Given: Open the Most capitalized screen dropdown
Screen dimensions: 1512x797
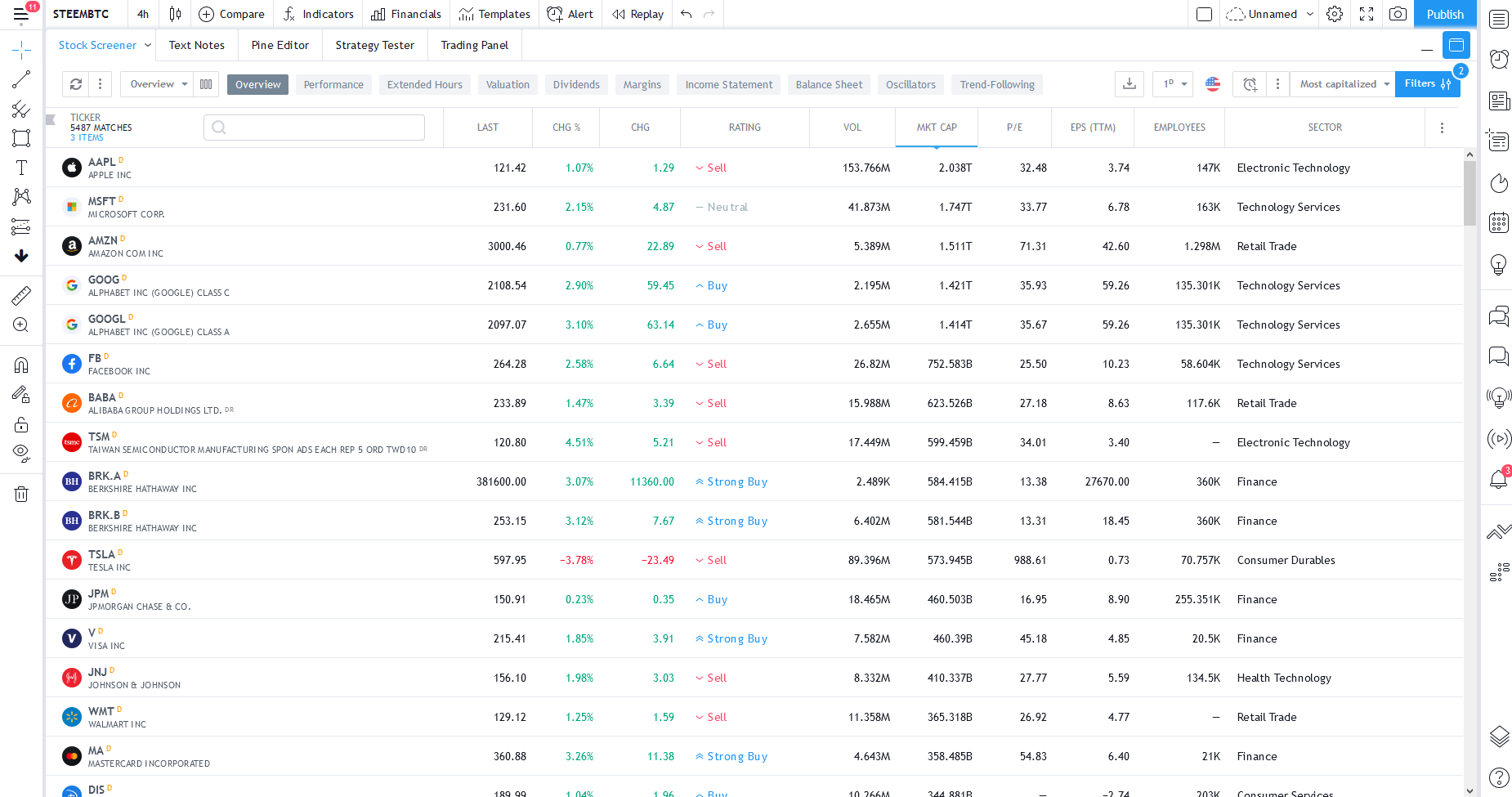Looking at the screenshot, I should pos(1344,84).
